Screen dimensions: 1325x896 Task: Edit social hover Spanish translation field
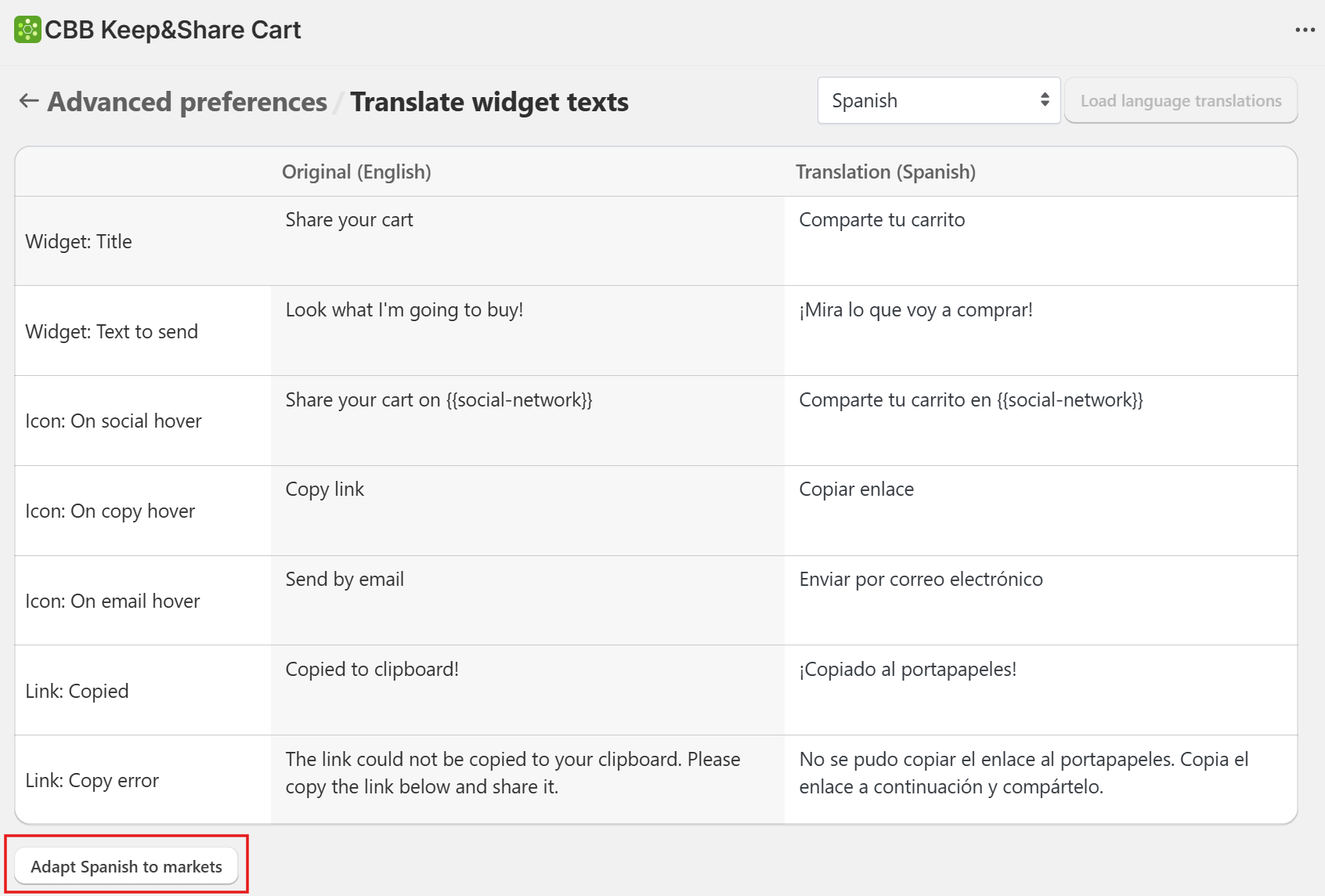coord(1041,421)
